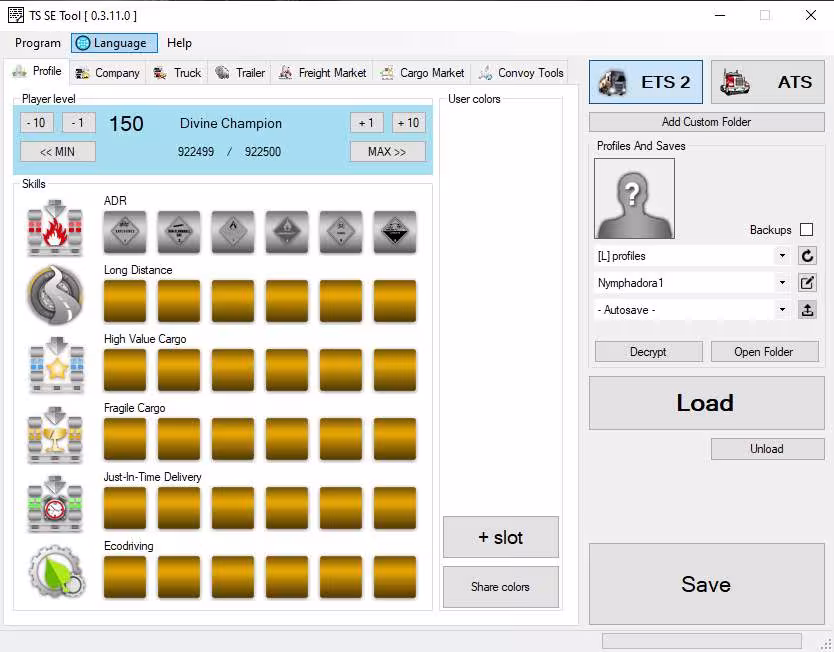834x652 pixels.
Task: Click the big Load button
Action: coord(706,403)
